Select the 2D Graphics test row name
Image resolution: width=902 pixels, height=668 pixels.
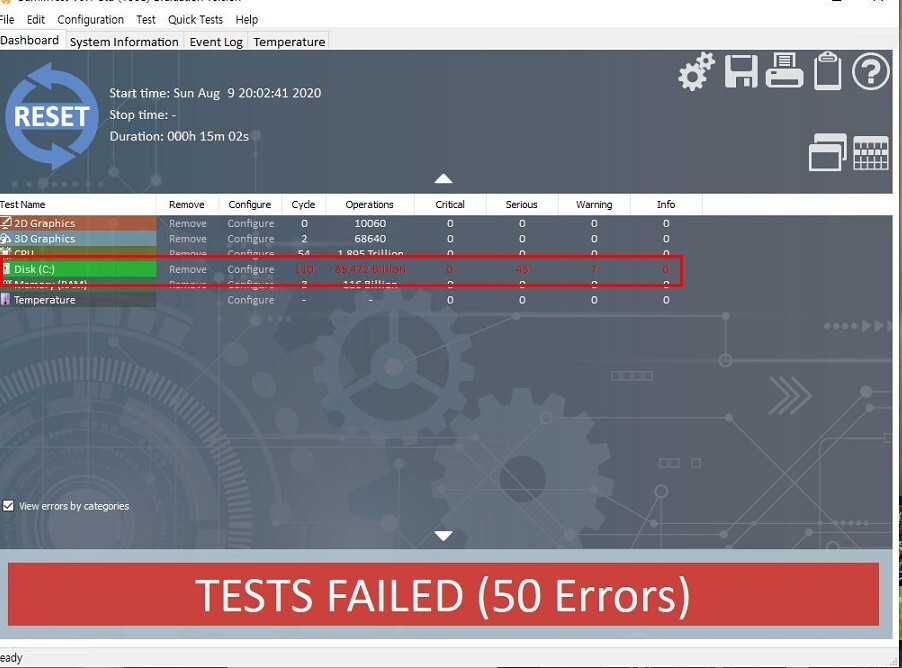pyautogui.click(x=45, y=223)
